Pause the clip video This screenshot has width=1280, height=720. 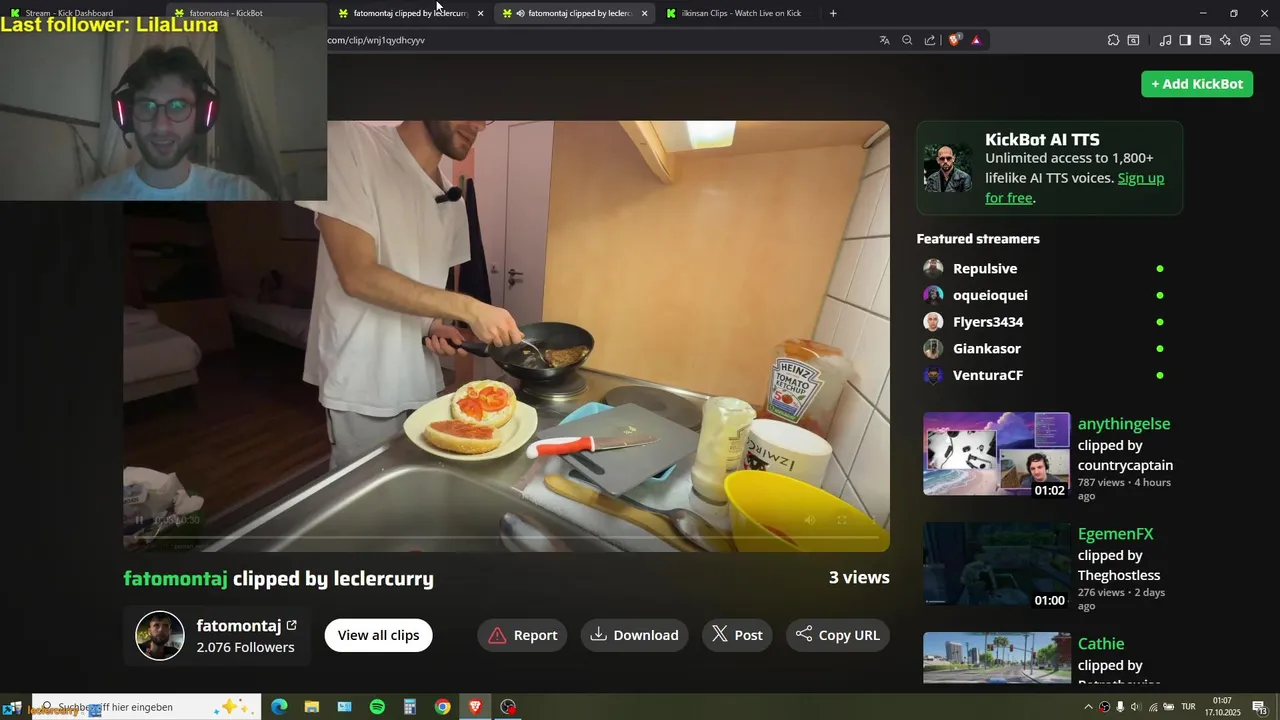(x=139, y=520)
